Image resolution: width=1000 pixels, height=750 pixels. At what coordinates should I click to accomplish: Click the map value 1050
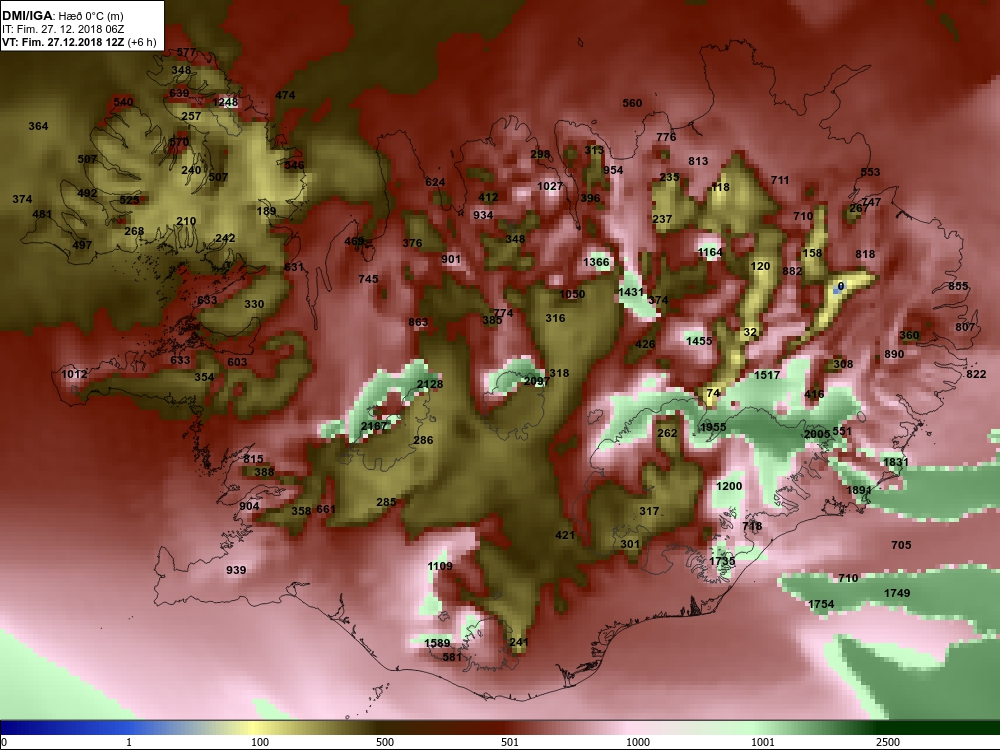(x=572, y=294)
